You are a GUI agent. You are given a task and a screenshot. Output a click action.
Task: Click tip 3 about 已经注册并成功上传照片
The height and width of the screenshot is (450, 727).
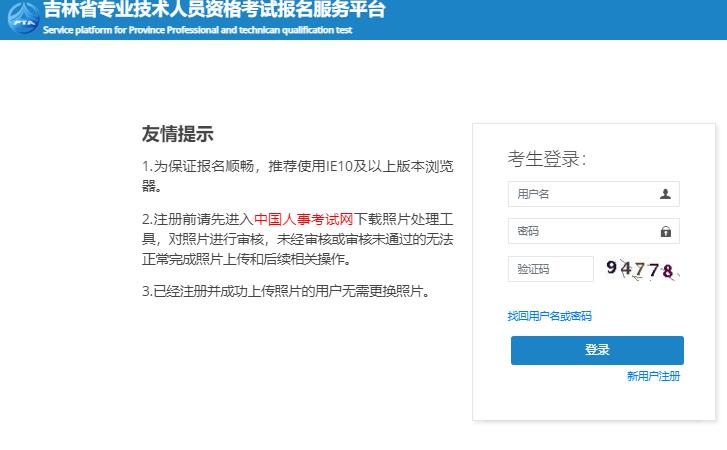point(287,292)
